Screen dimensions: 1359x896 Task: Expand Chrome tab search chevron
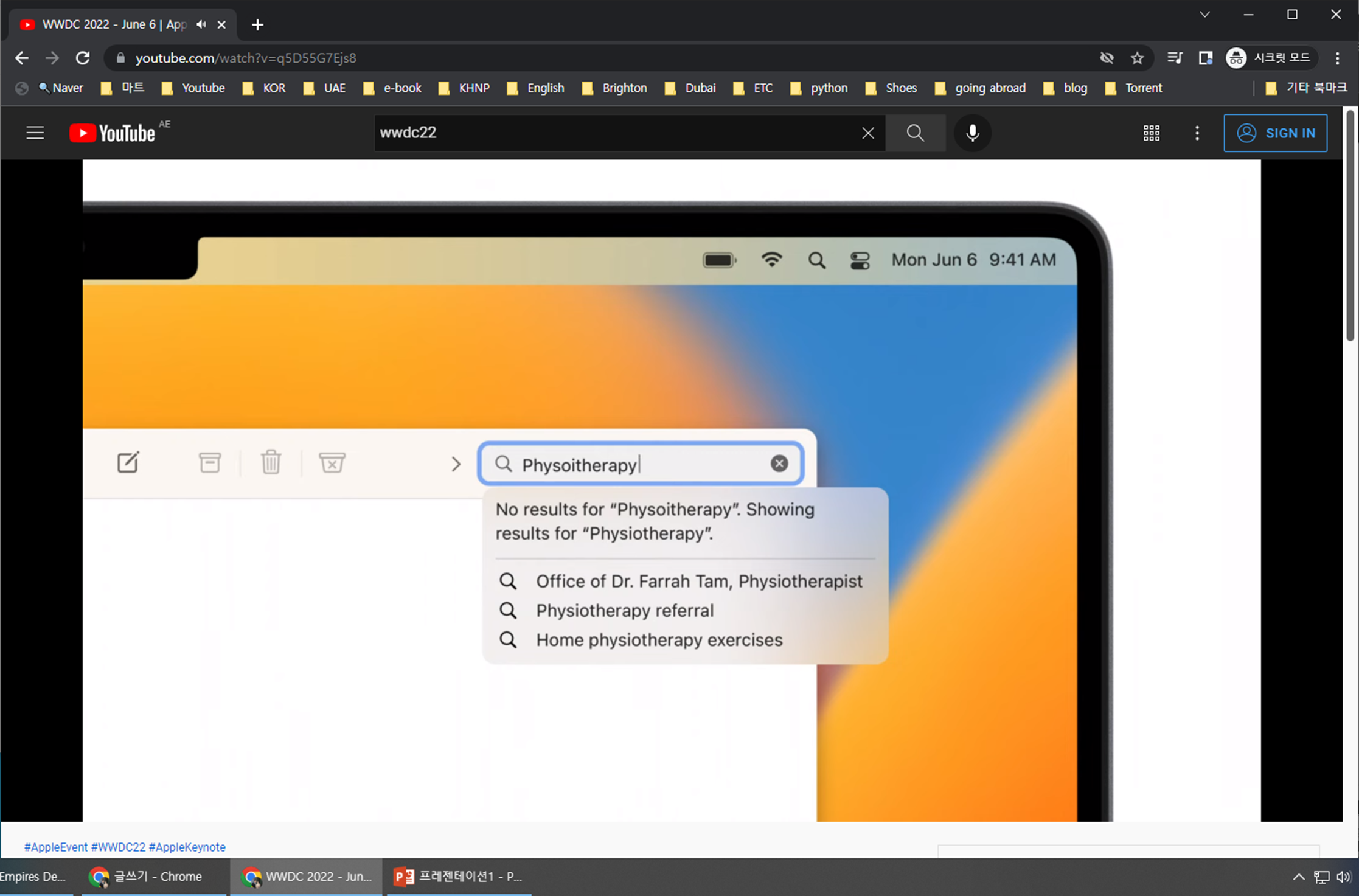[1204, 15]
